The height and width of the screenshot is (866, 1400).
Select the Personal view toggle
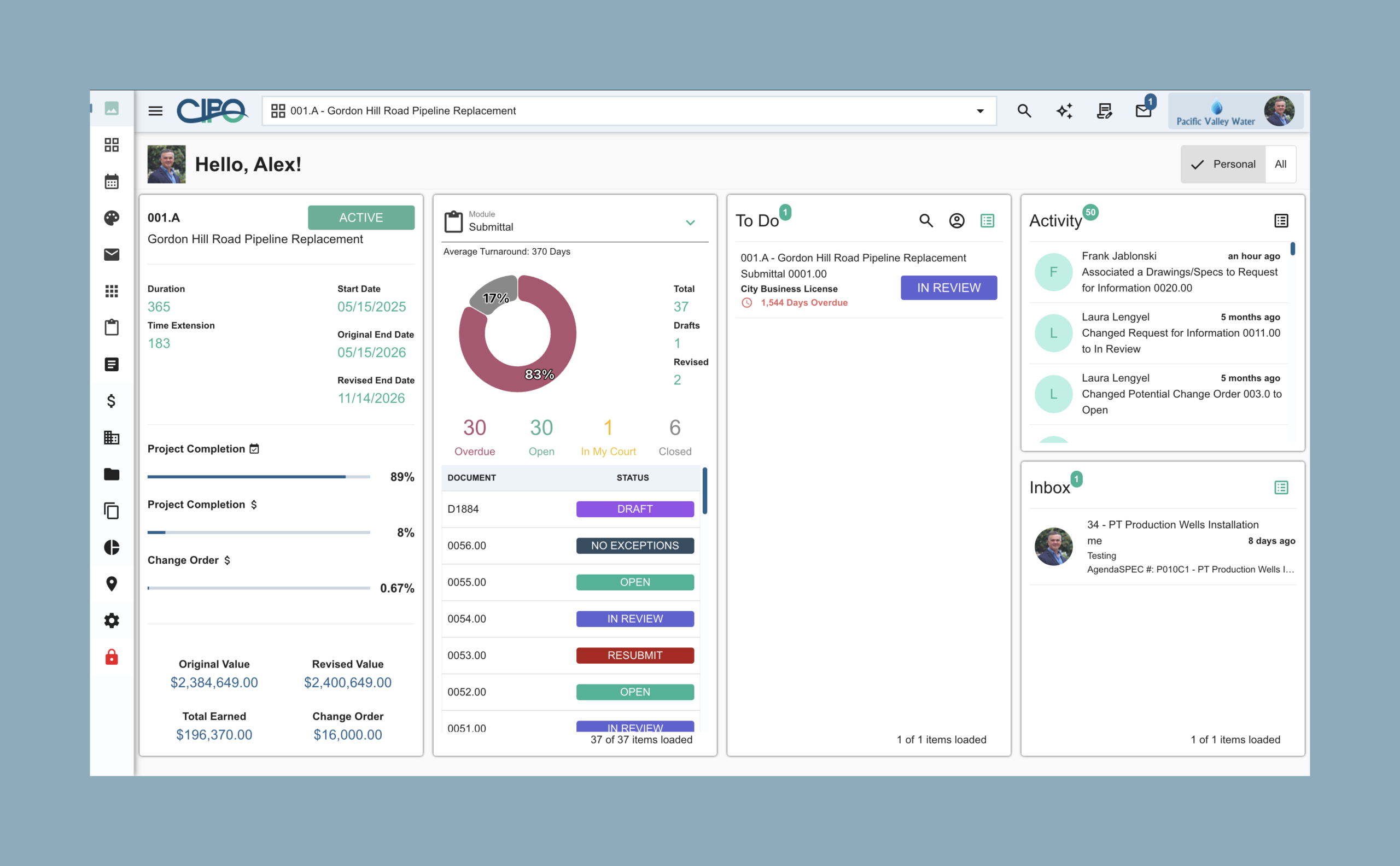pyautogui.click(x=1223, y=165)
